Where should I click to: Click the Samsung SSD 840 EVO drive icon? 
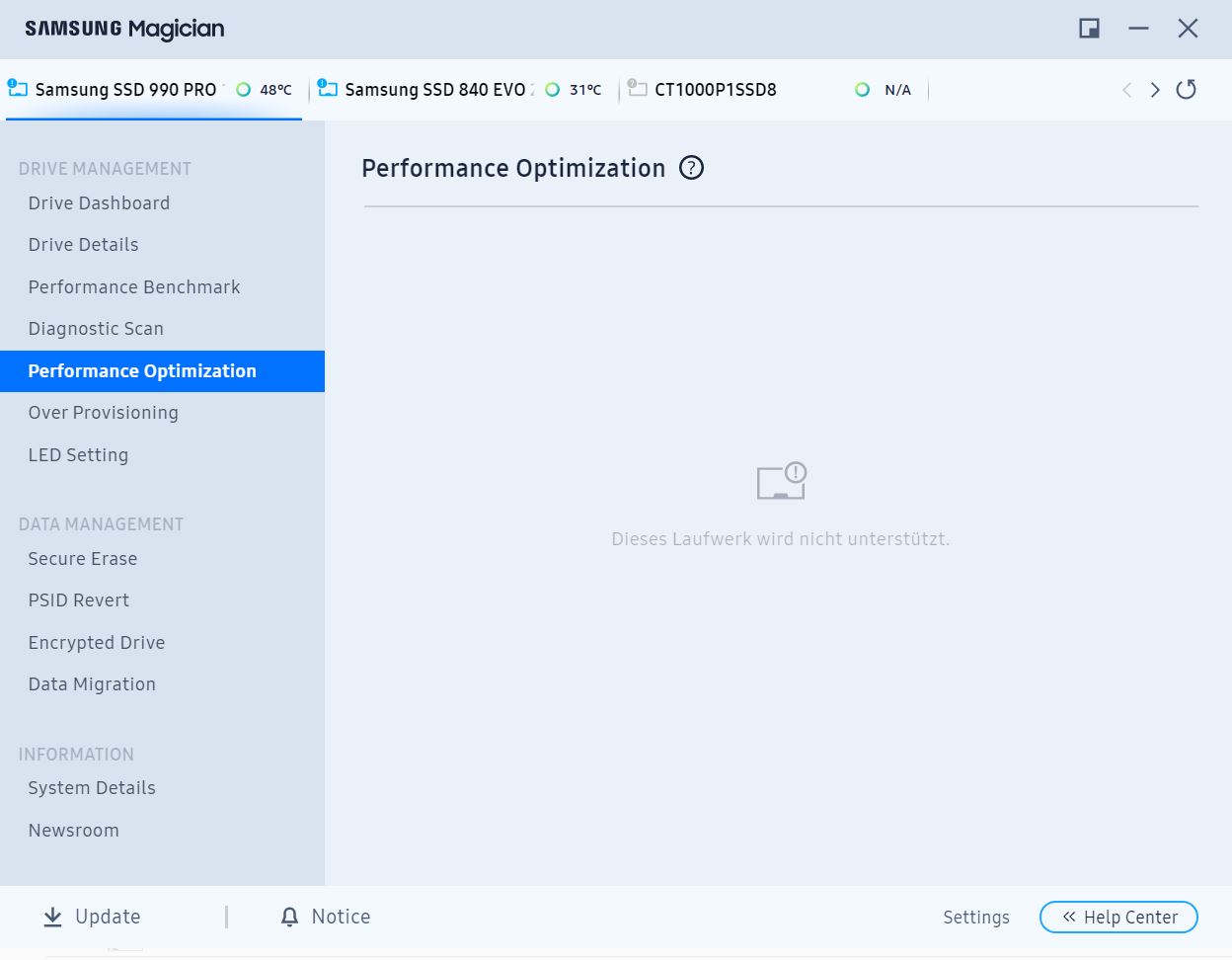click(328, 88)
